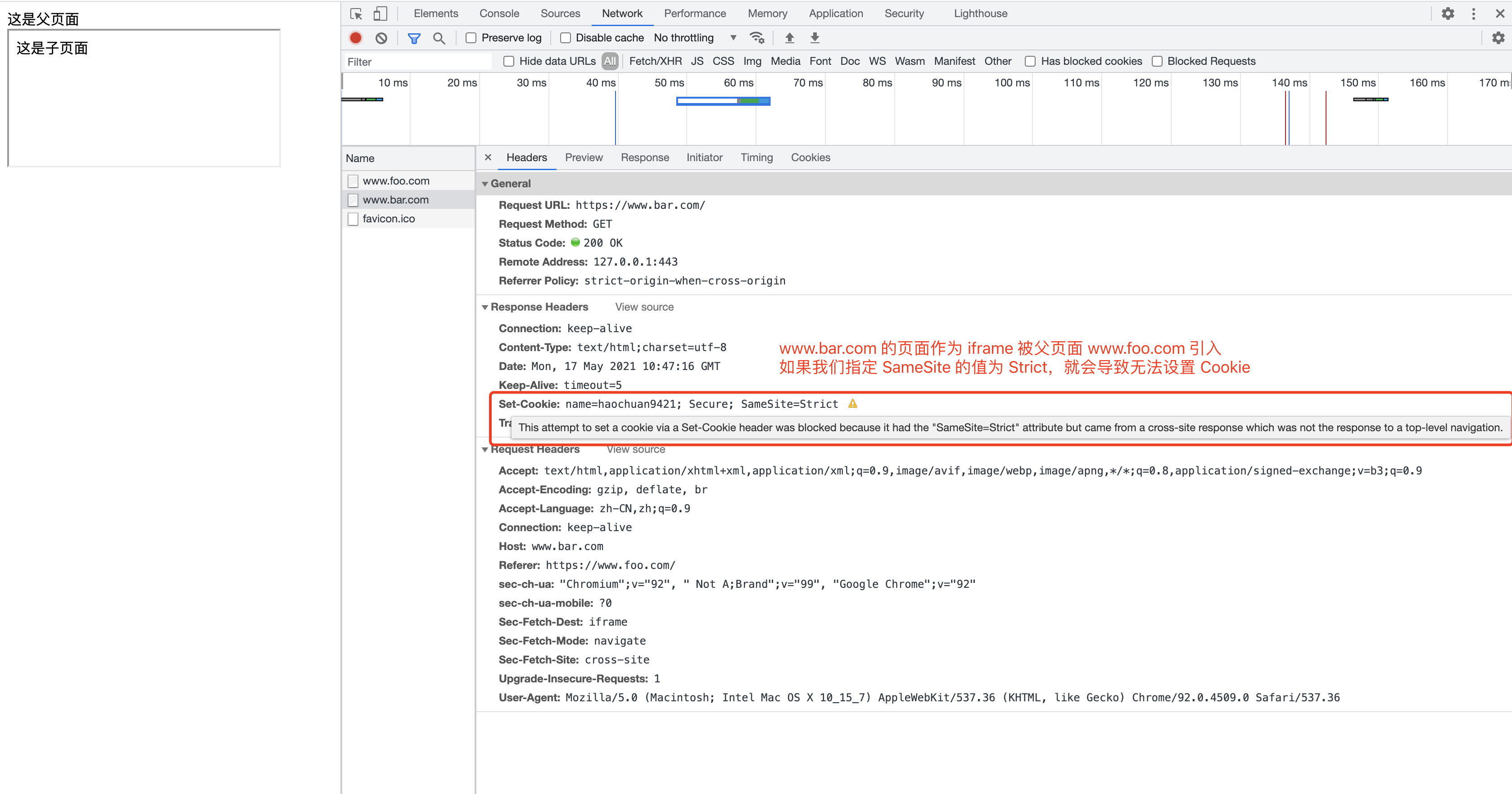
Task: Open the Memory tab
Action: tap(767, 14)
